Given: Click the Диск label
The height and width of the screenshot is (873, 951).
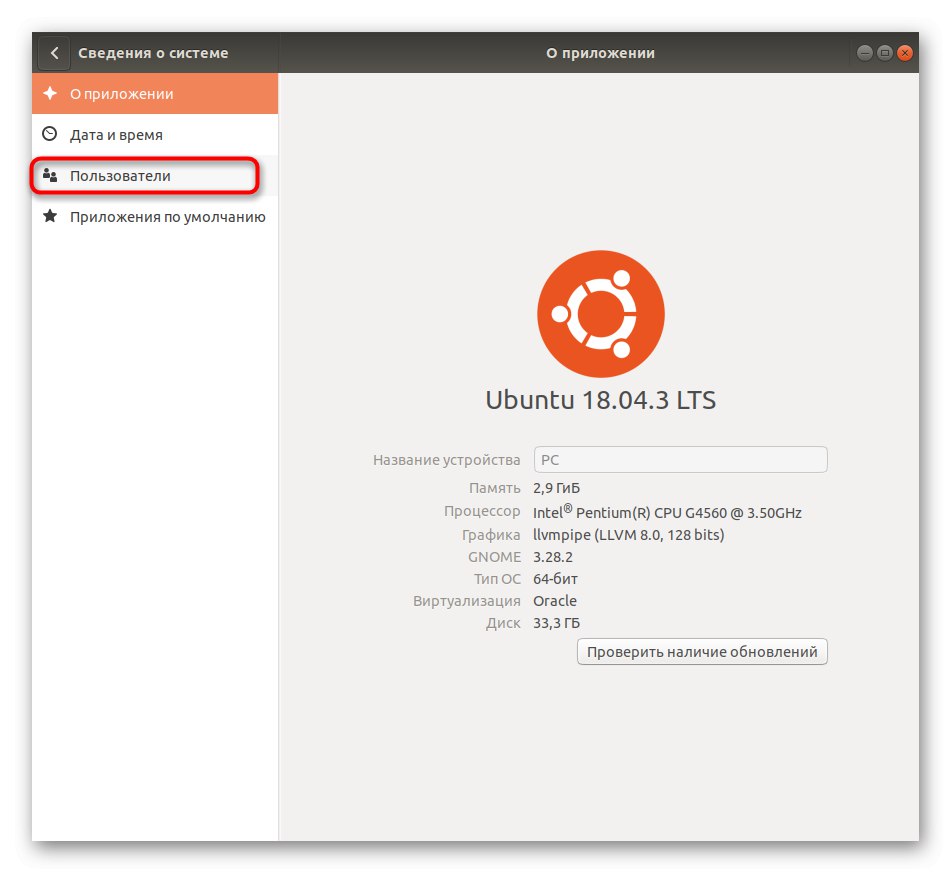Looking at the screenshot, I should [x=503, y=623].
